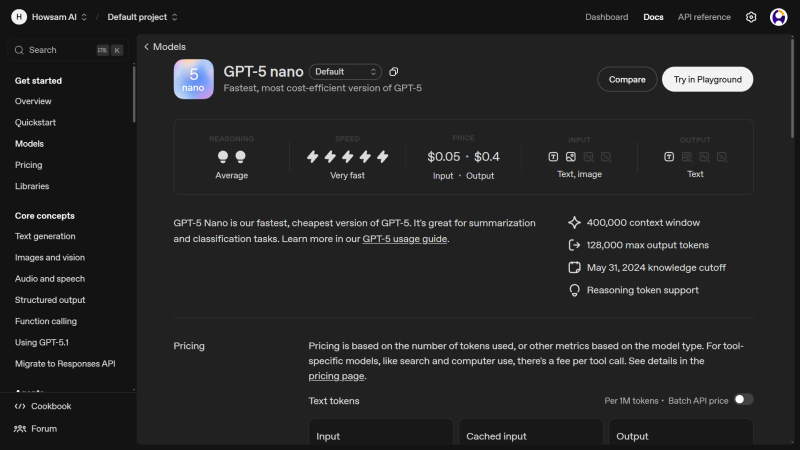Open Text generation in sidebar
800x450 pixels.
tap(45, 236)
